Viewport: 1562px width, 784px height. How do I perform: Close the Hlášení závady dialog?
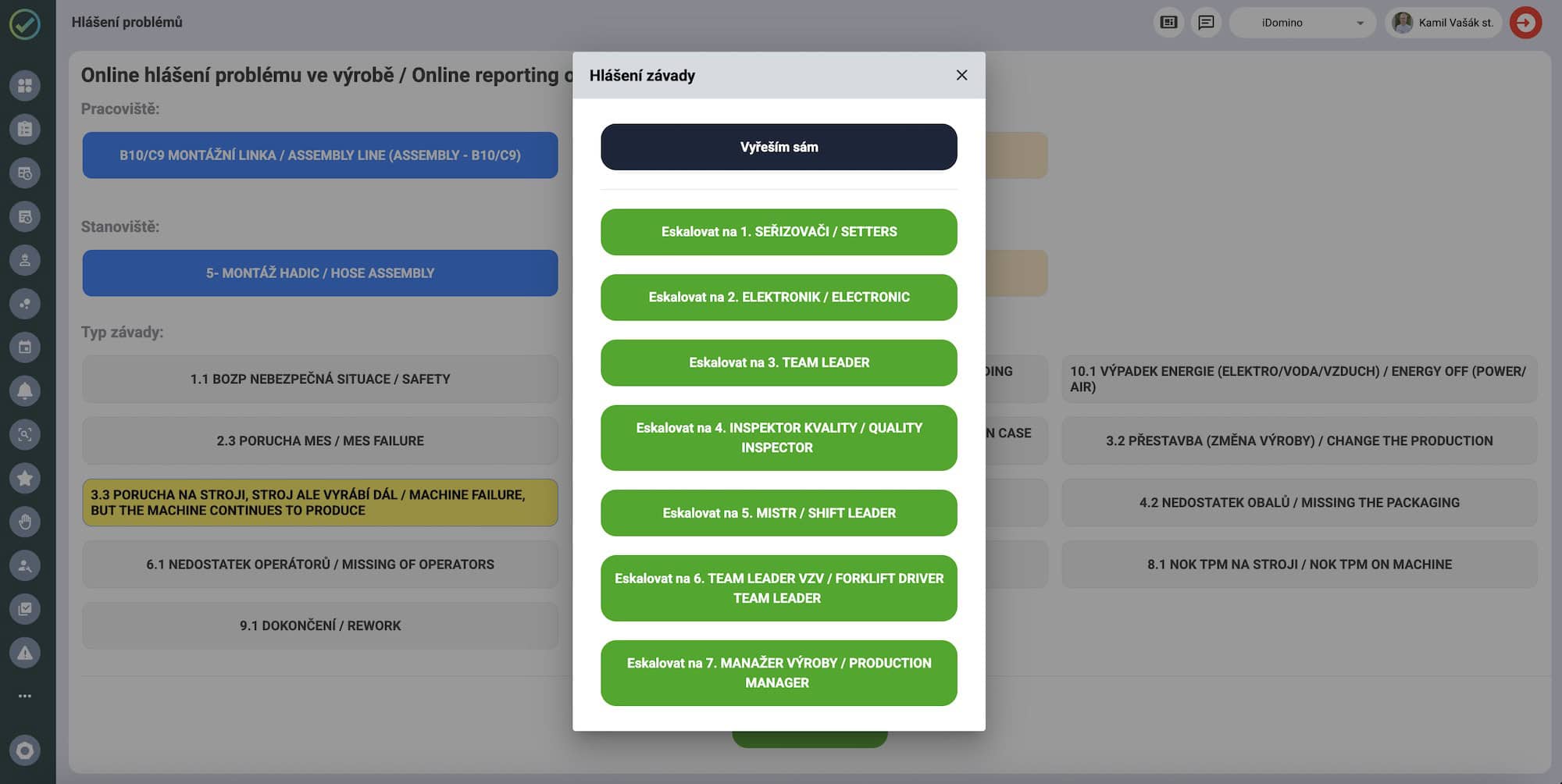[x=961, y=75]
